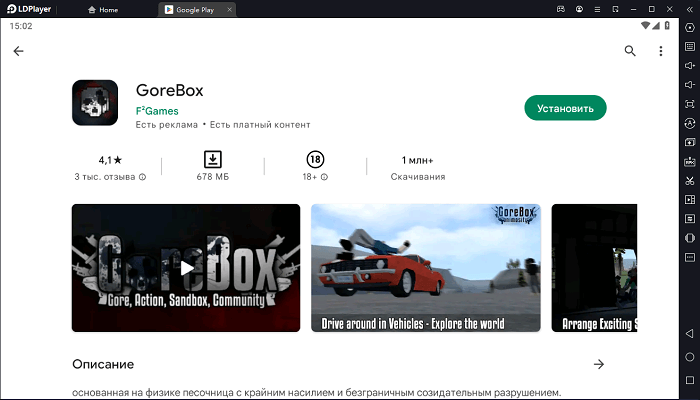Click the video recorder icon in sidebar
The height and width of the screenshot is (400, 700).
click(690, 200)
